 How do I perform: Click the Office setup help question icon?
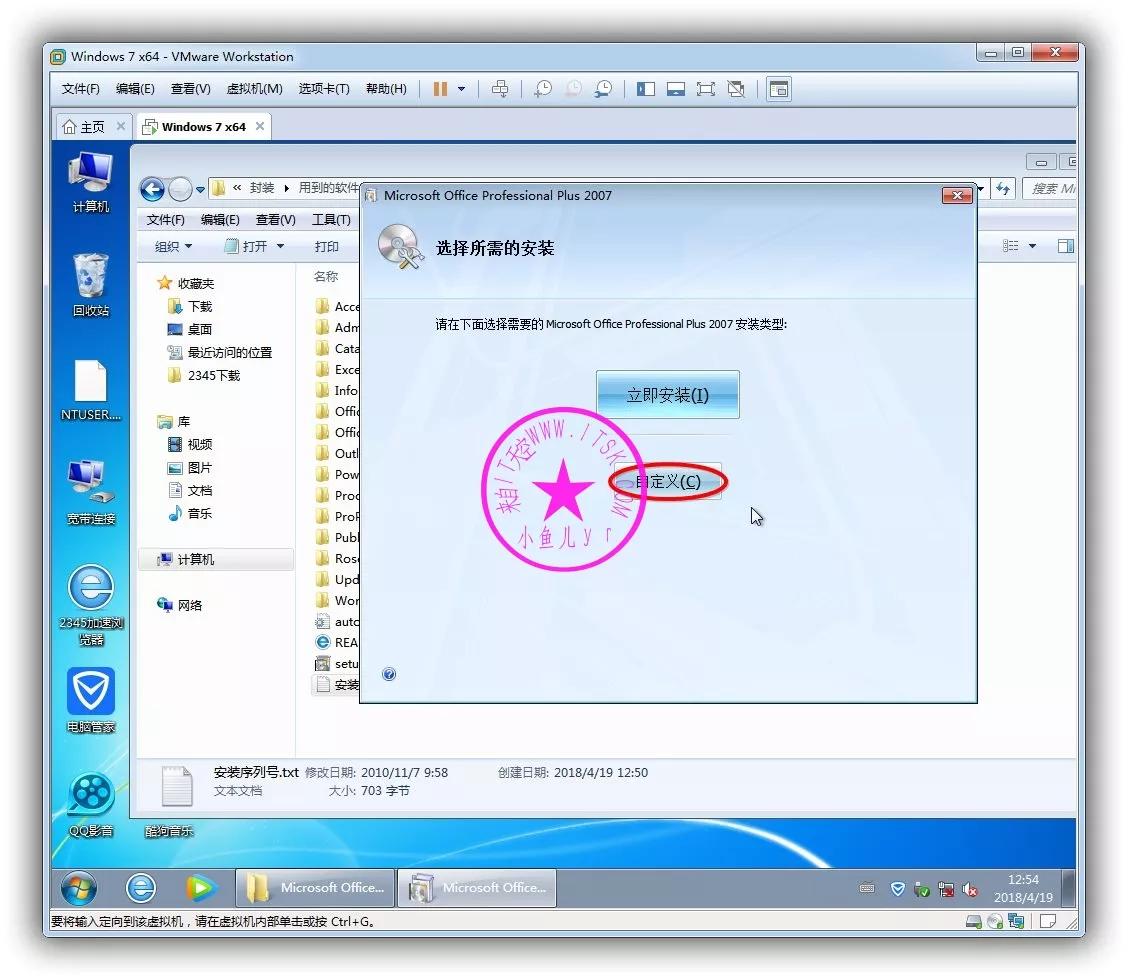point(389,674)
